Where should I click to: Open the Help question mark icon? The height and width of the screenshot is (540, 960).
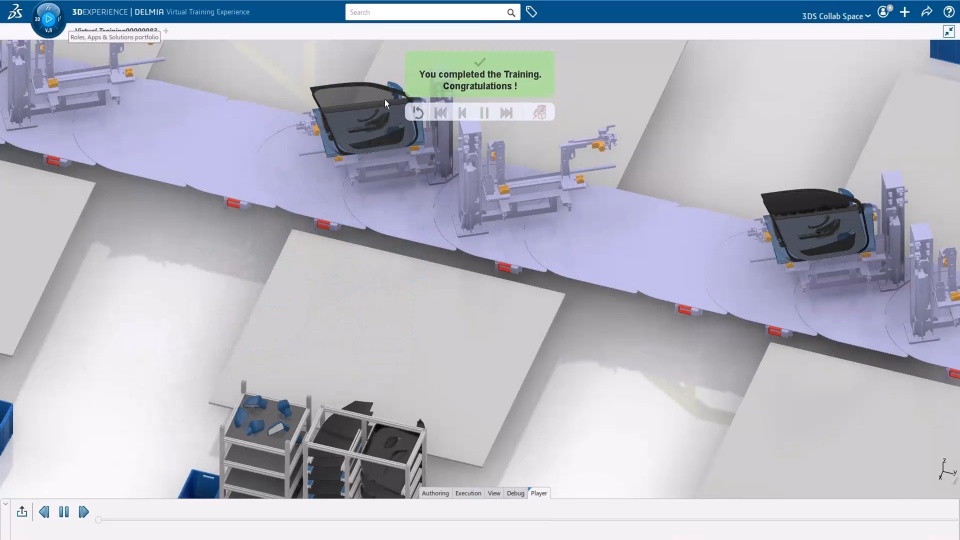pyautogui.click(x=948, y=12)
